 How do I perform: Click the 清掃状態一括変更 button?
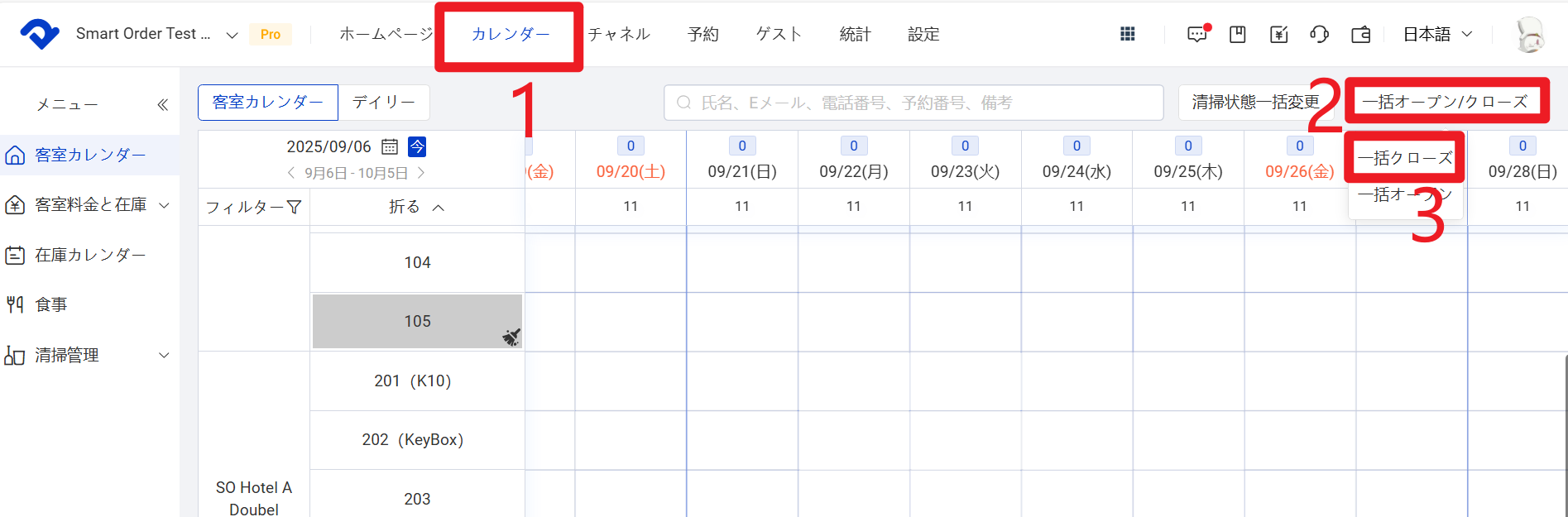[1254, 103]
